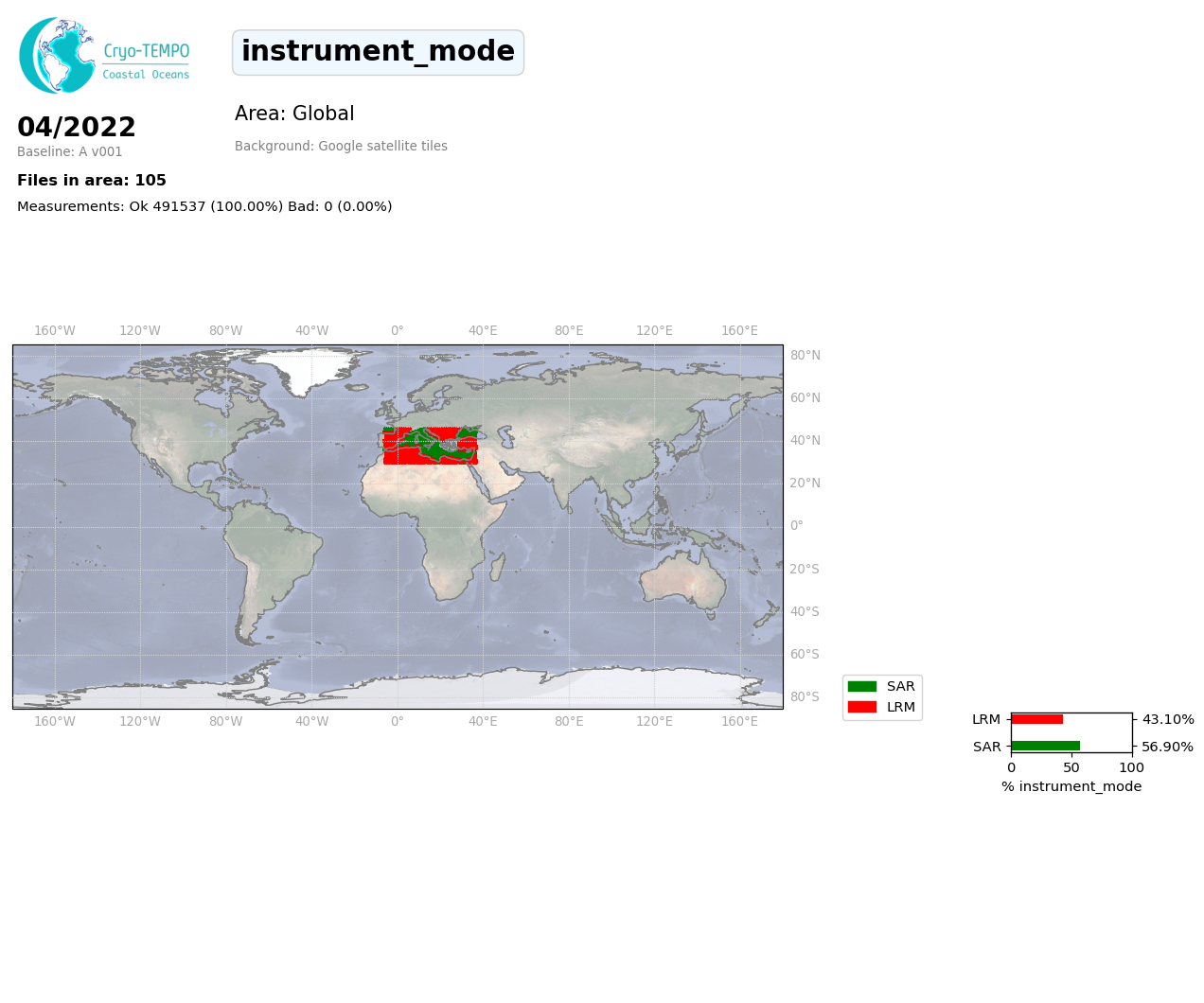Click 160°W label on the top axis

coord(55,331)
